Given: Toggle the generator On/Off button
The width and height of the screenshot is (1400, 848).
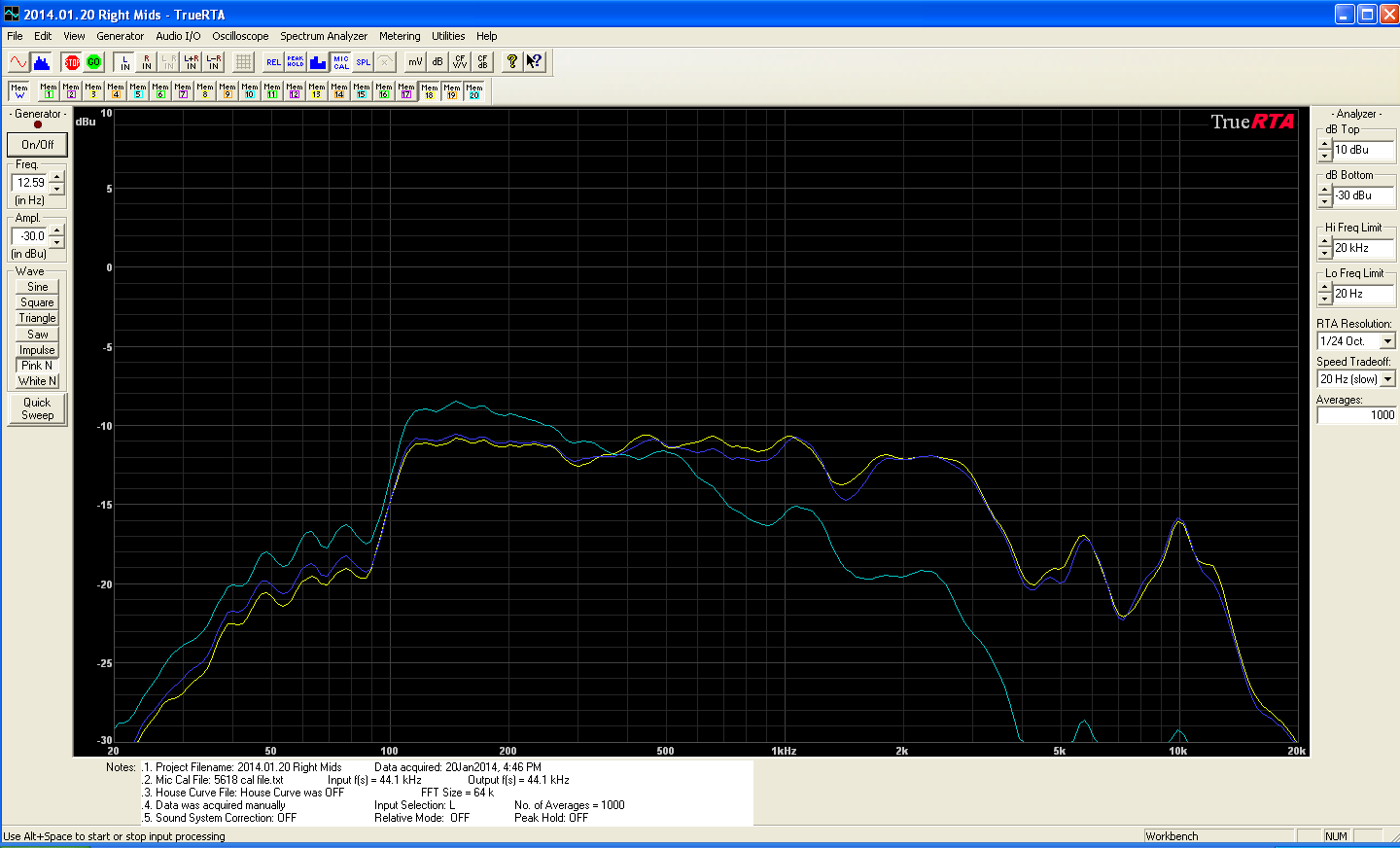Looking at the screenshot, I should tap(38, 144).
